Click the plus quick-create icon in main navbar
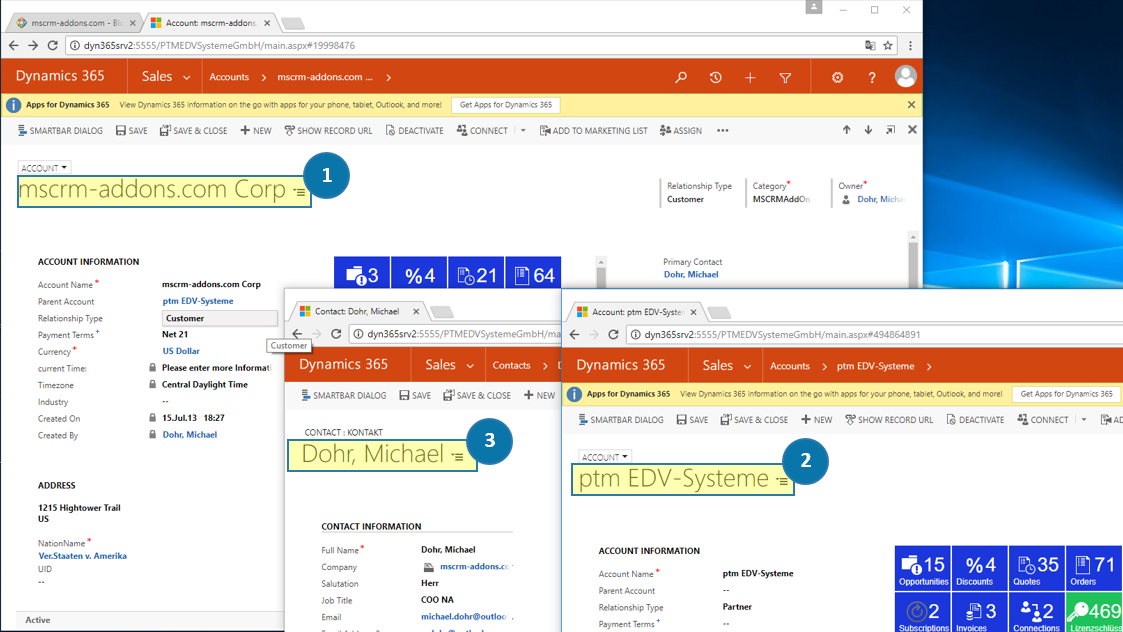 click(x=750, y=77)
